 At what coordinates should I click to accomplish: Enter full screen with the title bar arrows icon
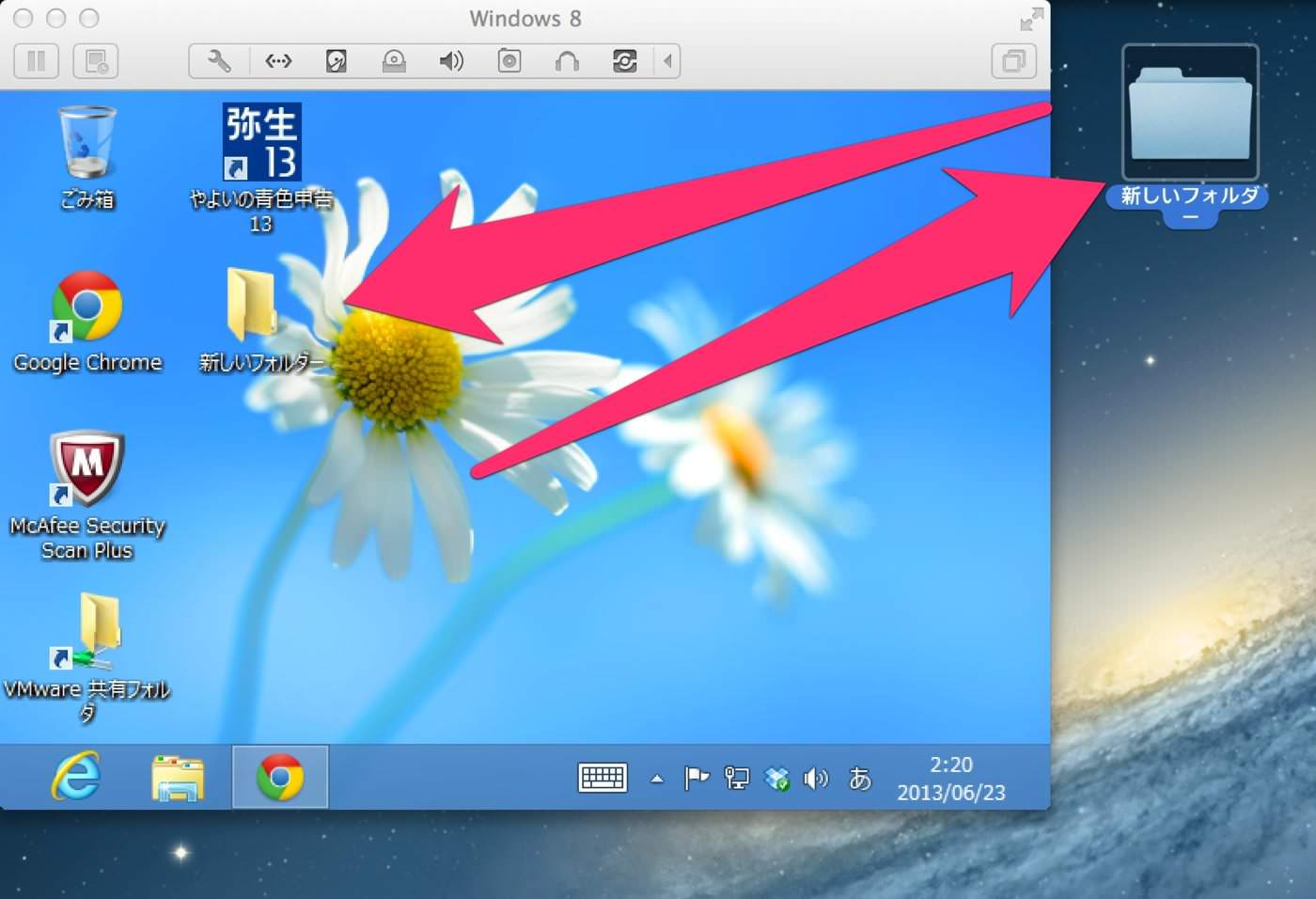[x=1031, y=19]
